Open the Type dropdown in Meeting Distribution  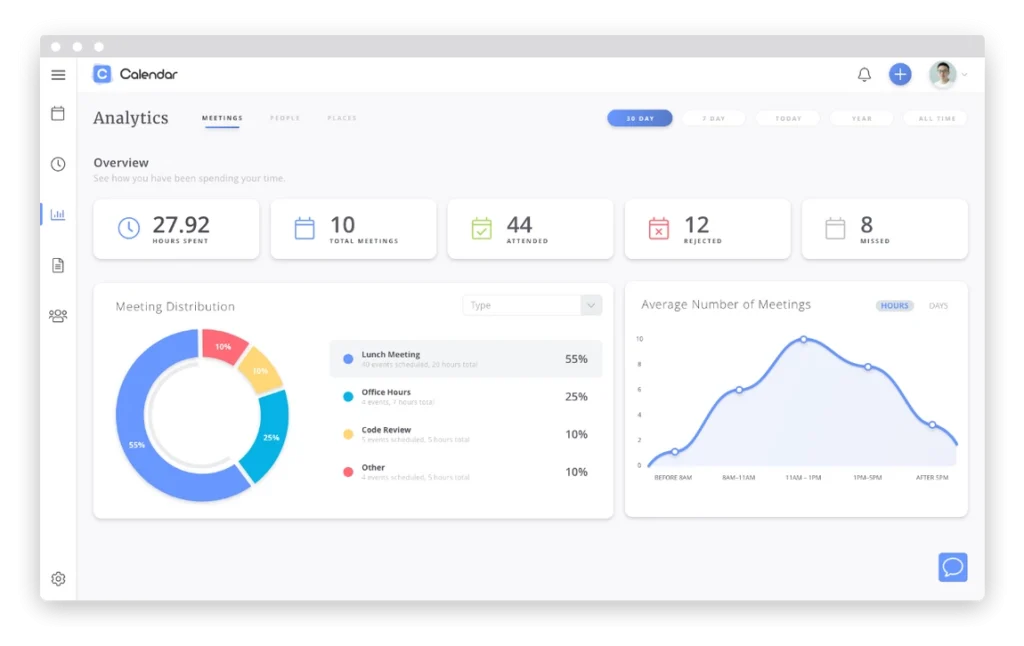click(532, 305)
